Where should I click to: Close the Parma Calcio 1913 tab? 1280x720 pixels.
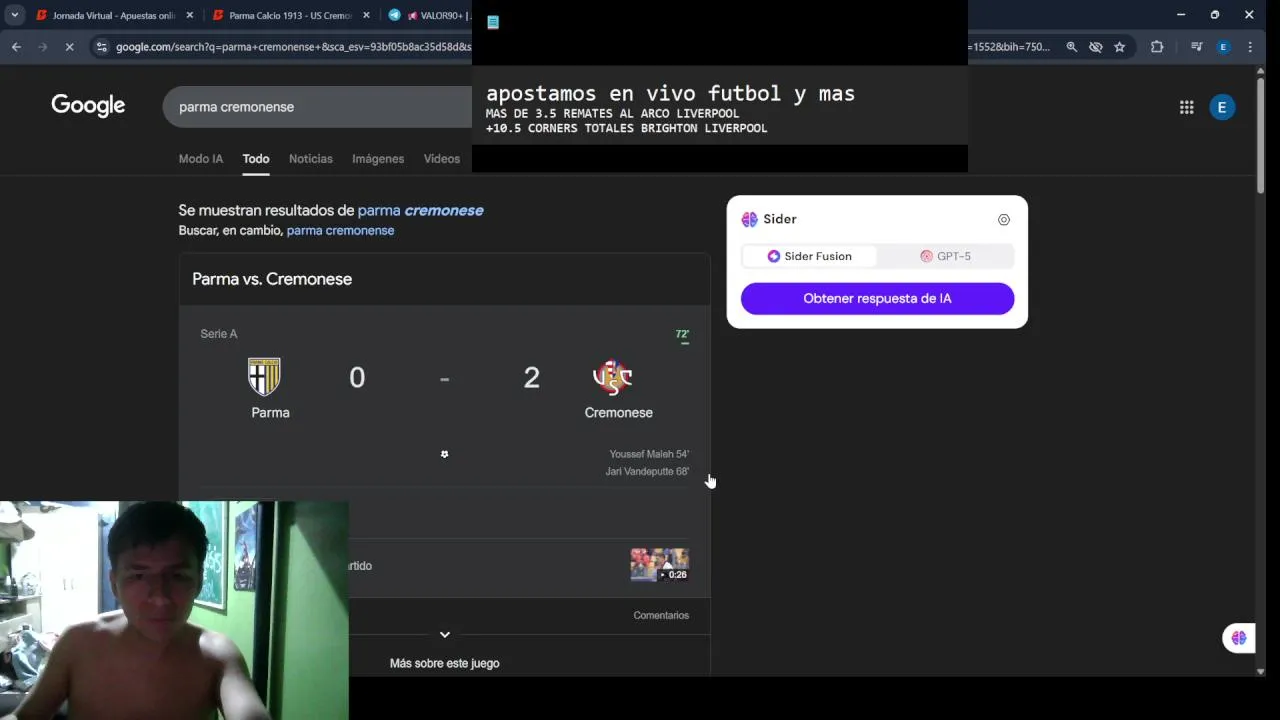tap(366, 15)
